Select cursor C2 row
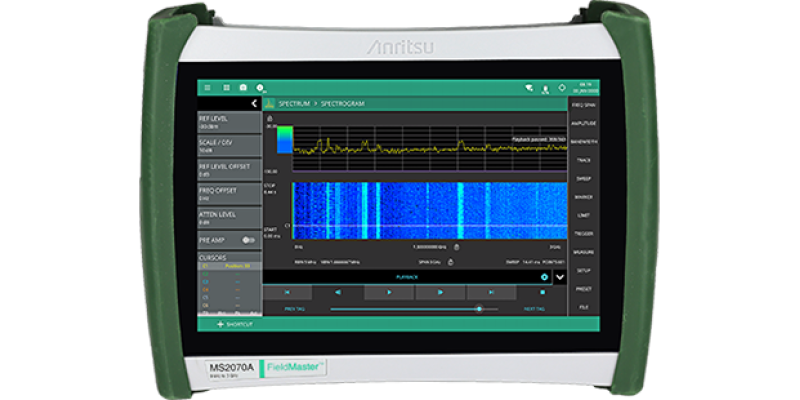 point(230,274)
